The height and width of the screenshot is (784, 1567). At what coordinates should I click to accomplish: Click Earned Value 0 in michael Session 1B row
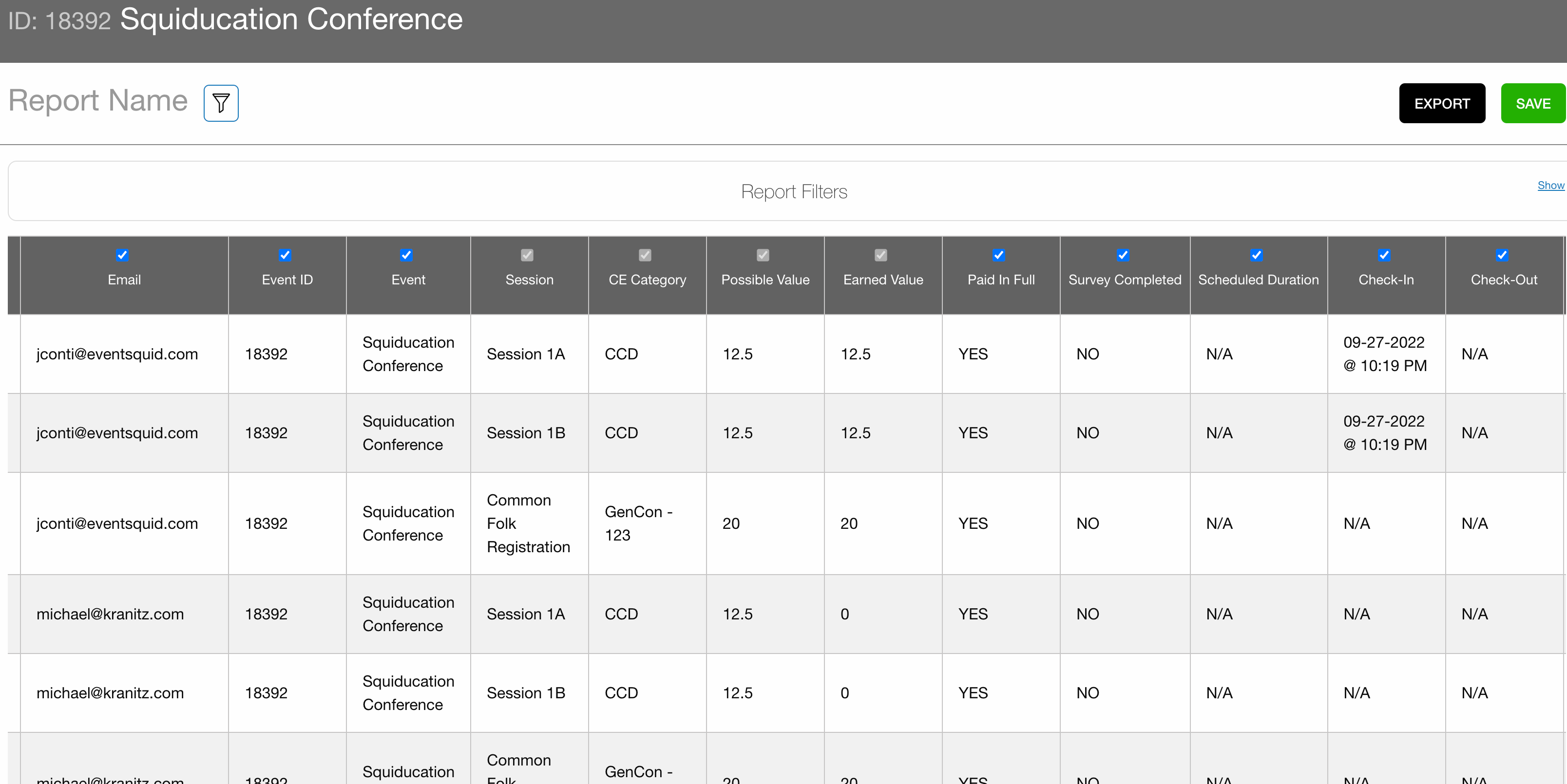point(845,693)
